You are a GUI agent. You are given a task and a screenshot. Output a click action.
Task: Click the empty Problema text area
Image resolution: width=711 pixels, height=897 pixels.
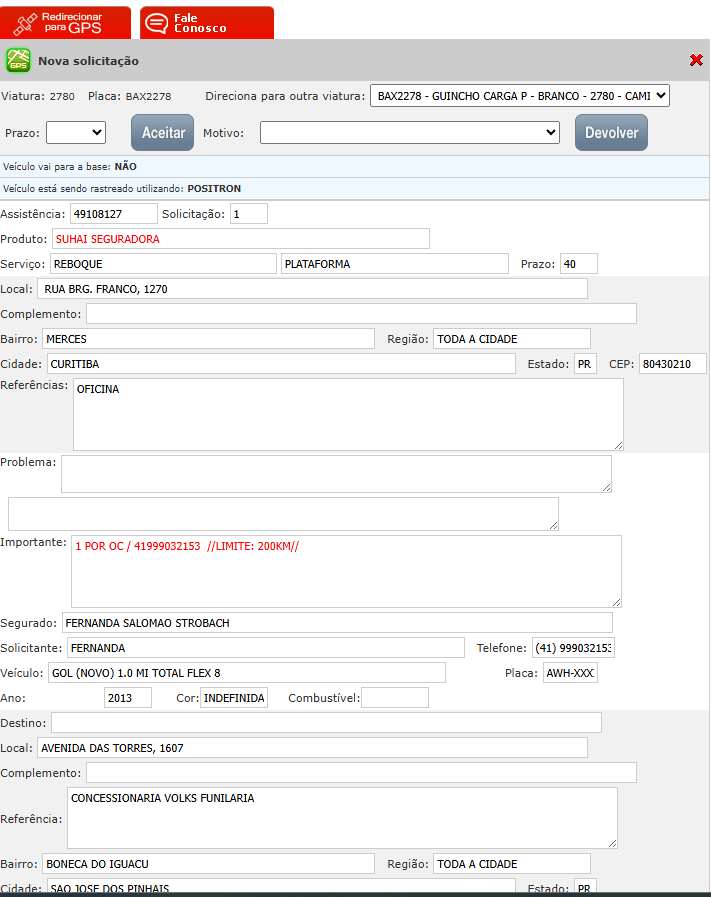point(336,474)
